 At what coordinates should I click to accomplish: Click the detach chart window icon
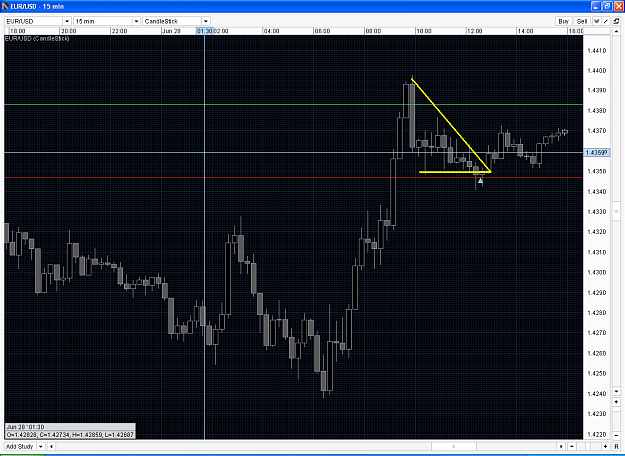pos(616,21)
